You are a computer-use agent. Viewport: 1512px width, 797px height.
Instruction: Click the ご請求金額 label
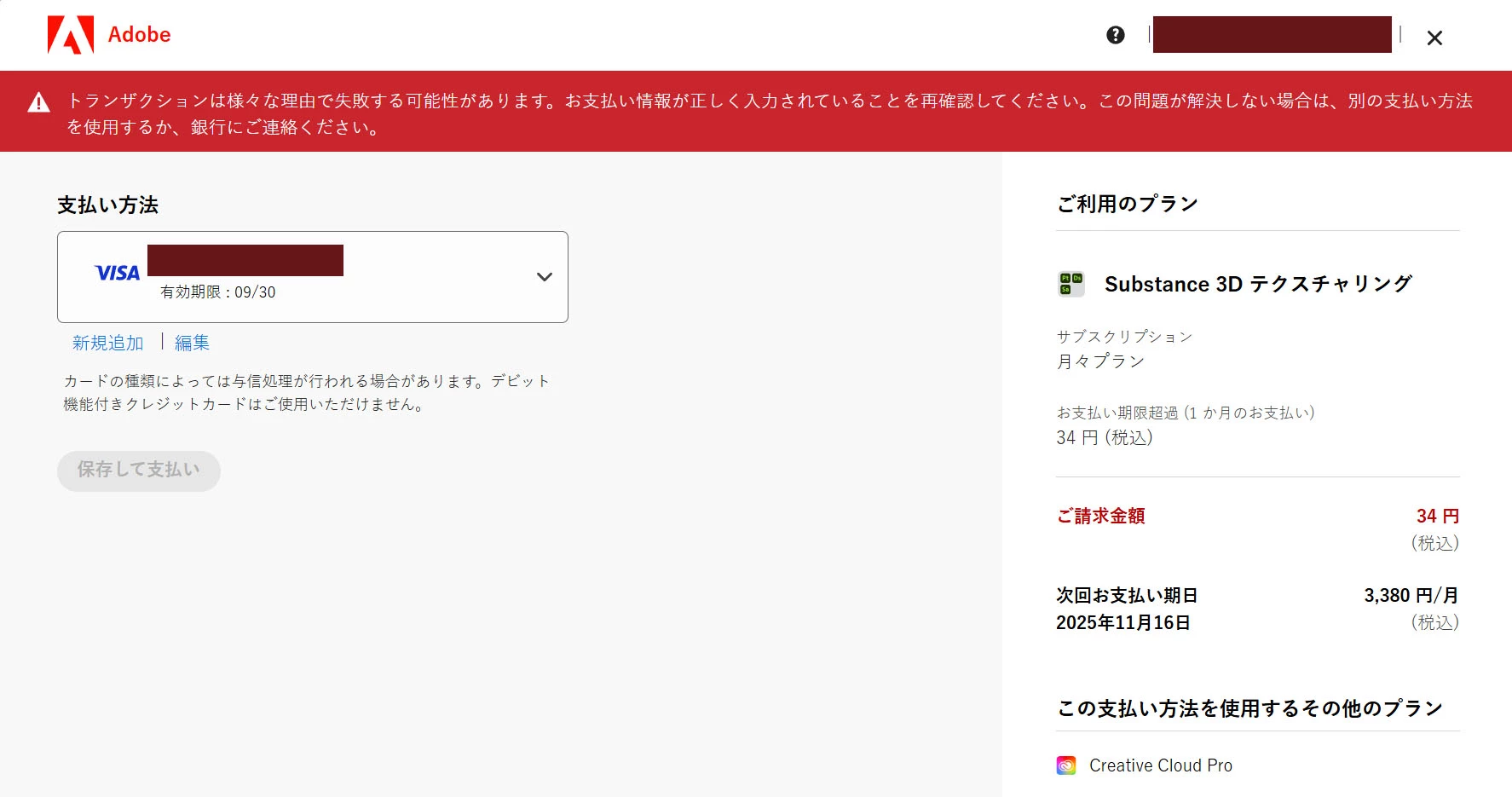(x=1101, y=516)
